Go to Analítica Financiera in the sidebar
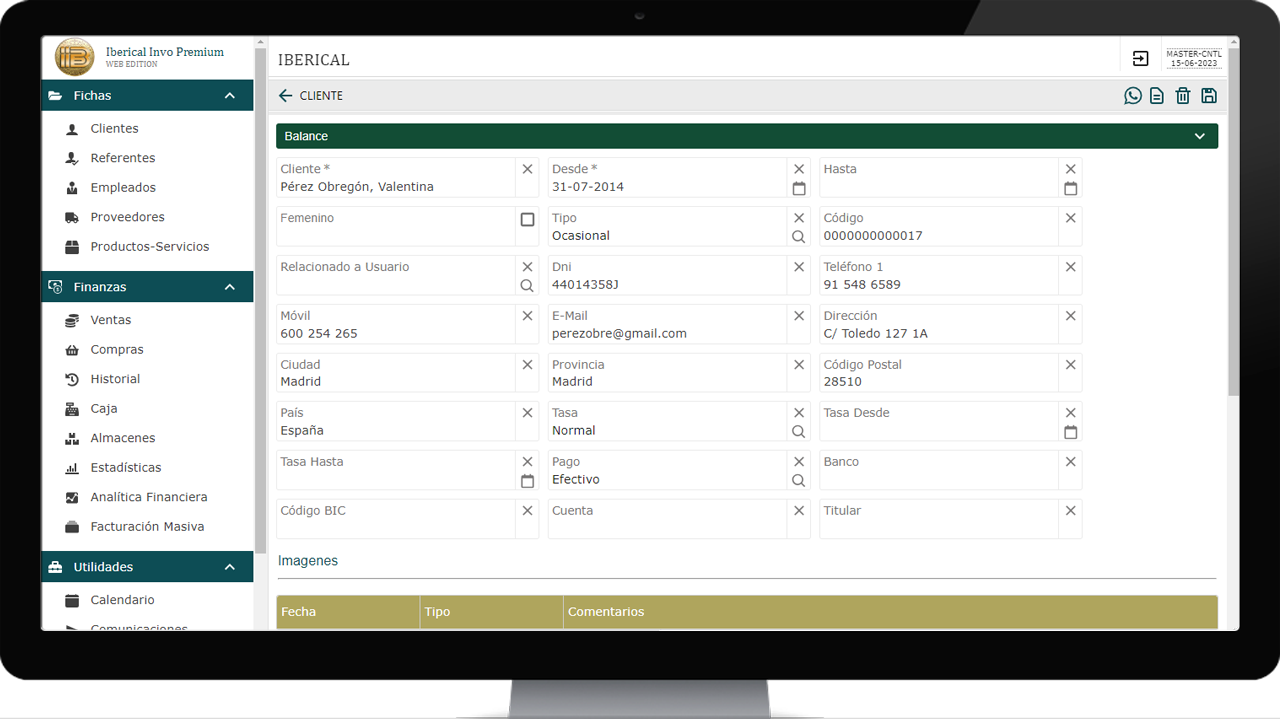Screen dimensions: 1280x719 pyautogui.click(x=148, y=497)
